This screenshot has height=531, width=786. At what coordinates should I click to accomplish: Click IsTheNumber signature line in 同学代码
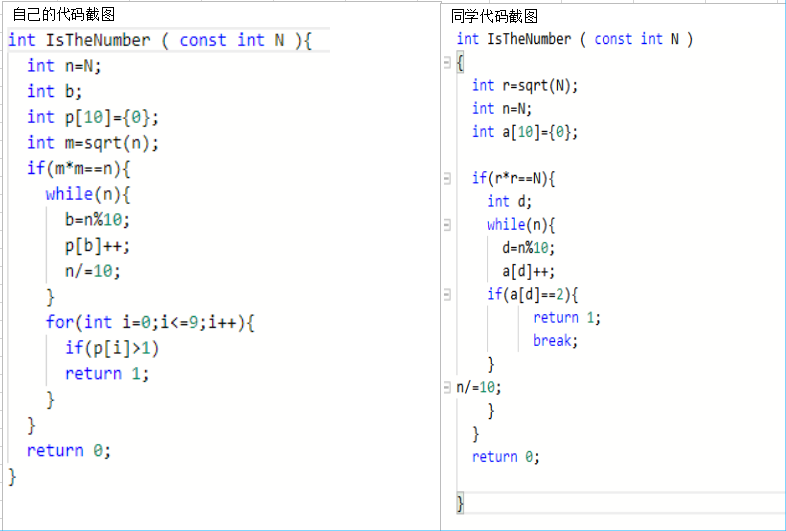click(x=575, y=39)
